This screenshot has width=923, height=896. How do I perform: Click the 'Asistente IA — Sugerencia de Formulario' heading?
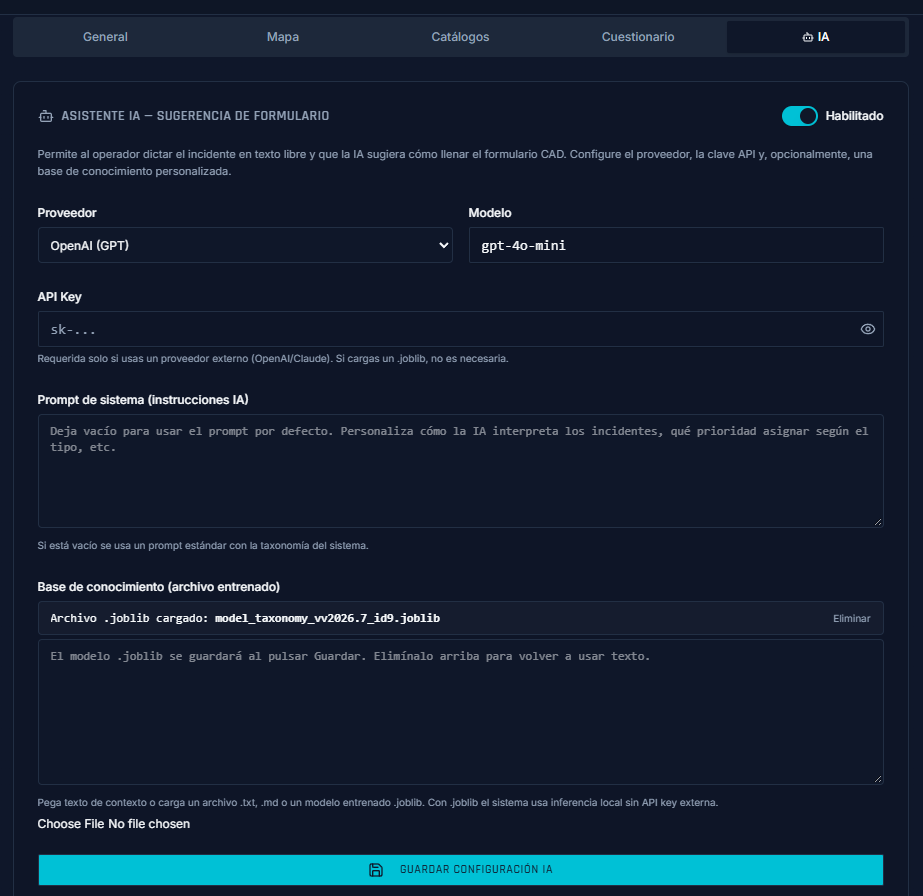pos(195,116)
